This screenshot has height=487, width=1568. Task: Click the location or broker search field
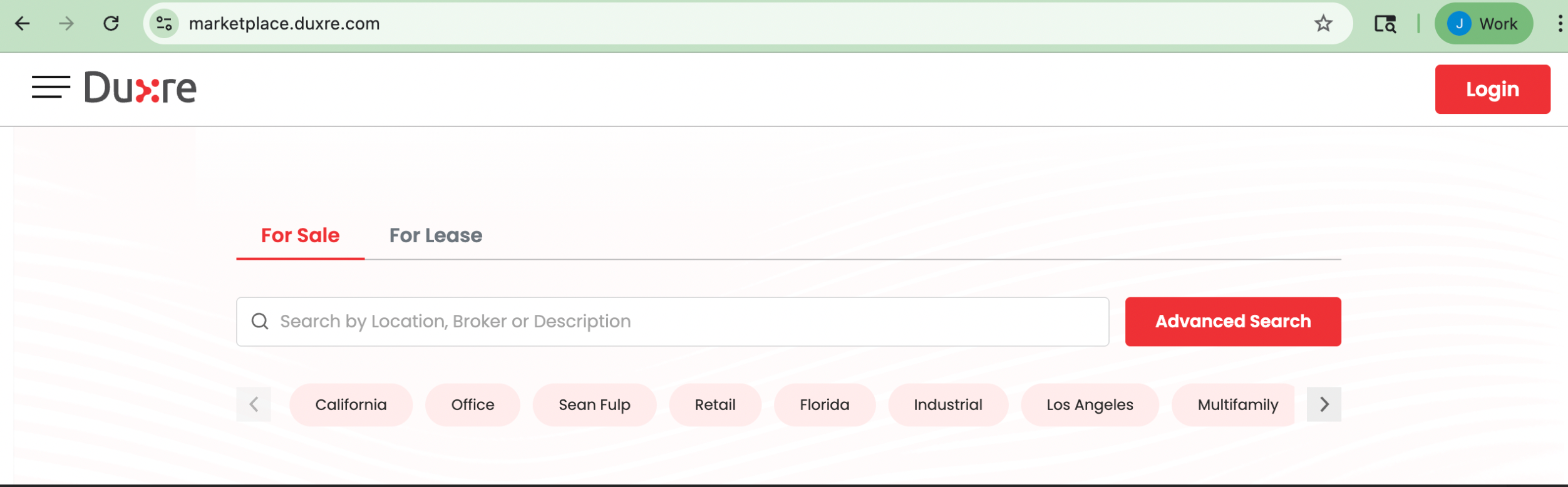(x=673, y=321)
